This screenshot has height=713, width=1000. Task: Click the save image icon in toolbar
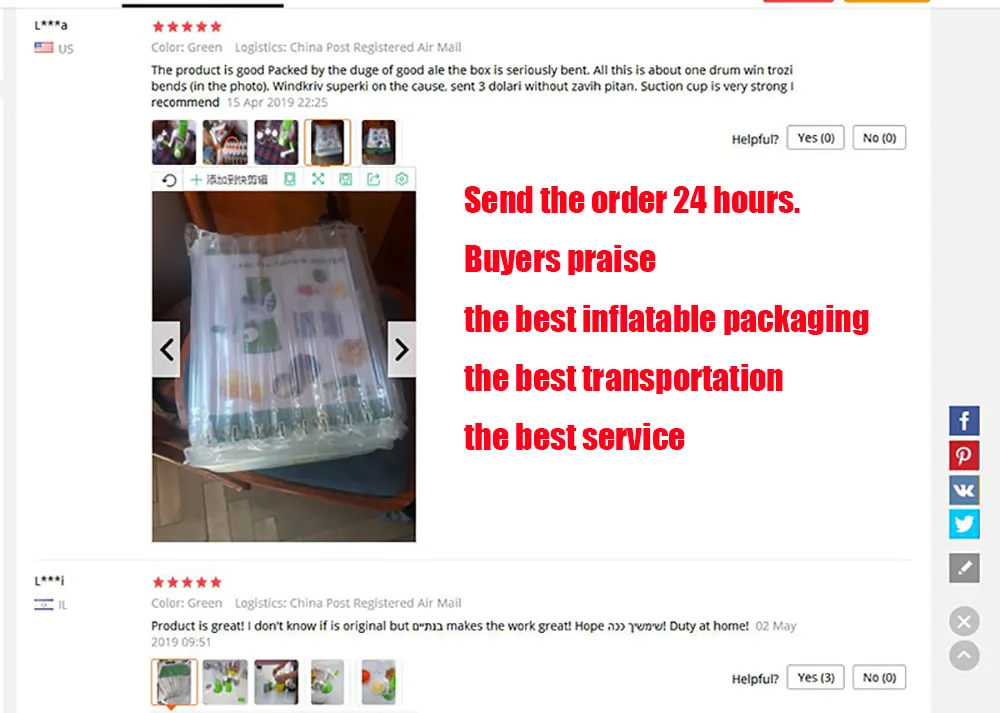point(346,179)
